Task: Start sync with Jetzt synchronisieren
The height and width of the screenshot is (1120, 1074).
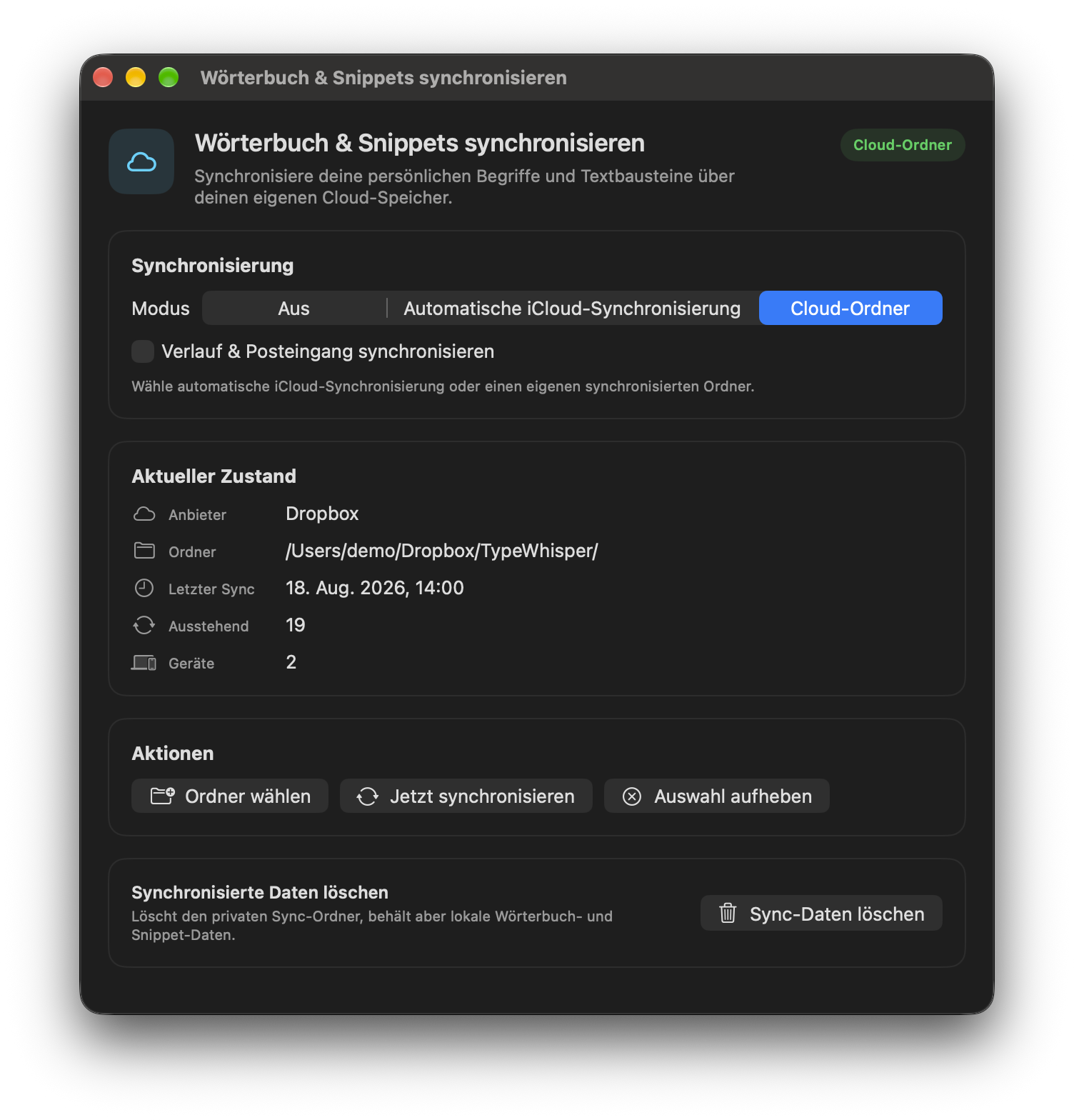Action: (x=466, y=796)
